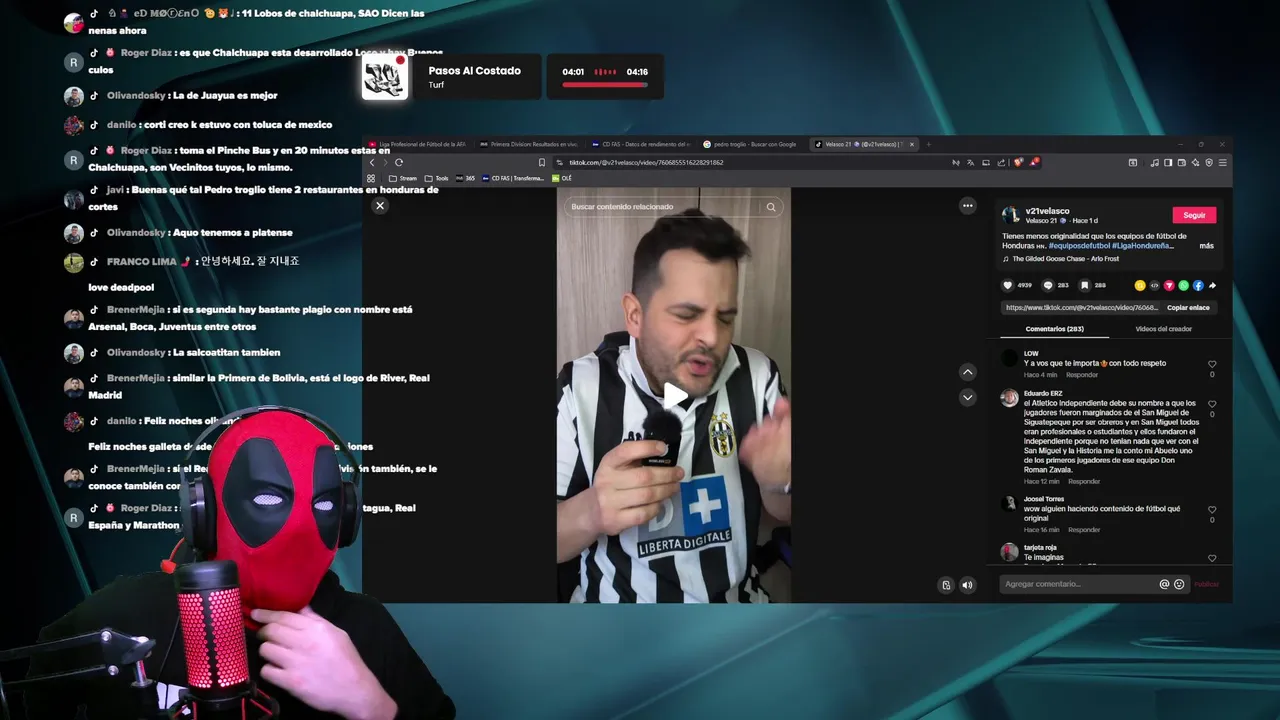Like the 'tarjeta roja' comment
Image resolution: width=1280 pixels, height=720 pixels.
click(x=1212, y=558)
